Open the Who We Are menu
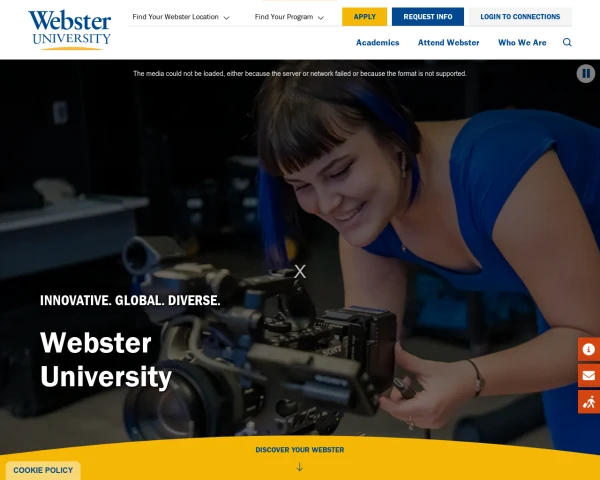The image size is (600, 480). (x=522, y=42)
